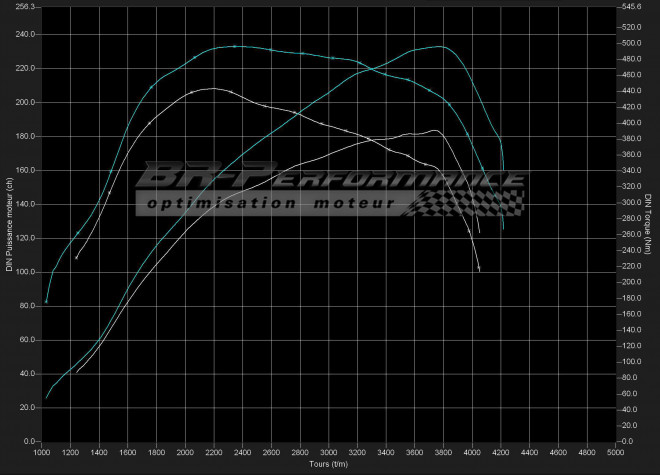This screenshot has height=475, width=660.
Task: Click the 200.0 label on left axis
Action: (x=24, y=102)
